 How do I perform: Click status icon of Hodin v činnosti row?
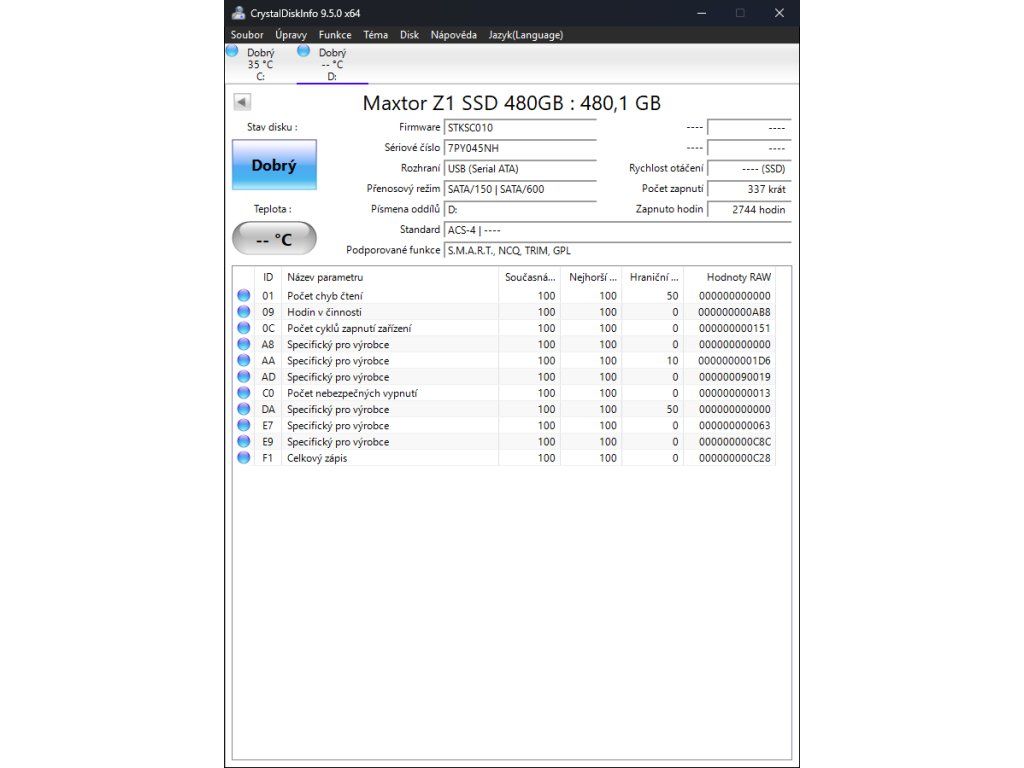243,312
